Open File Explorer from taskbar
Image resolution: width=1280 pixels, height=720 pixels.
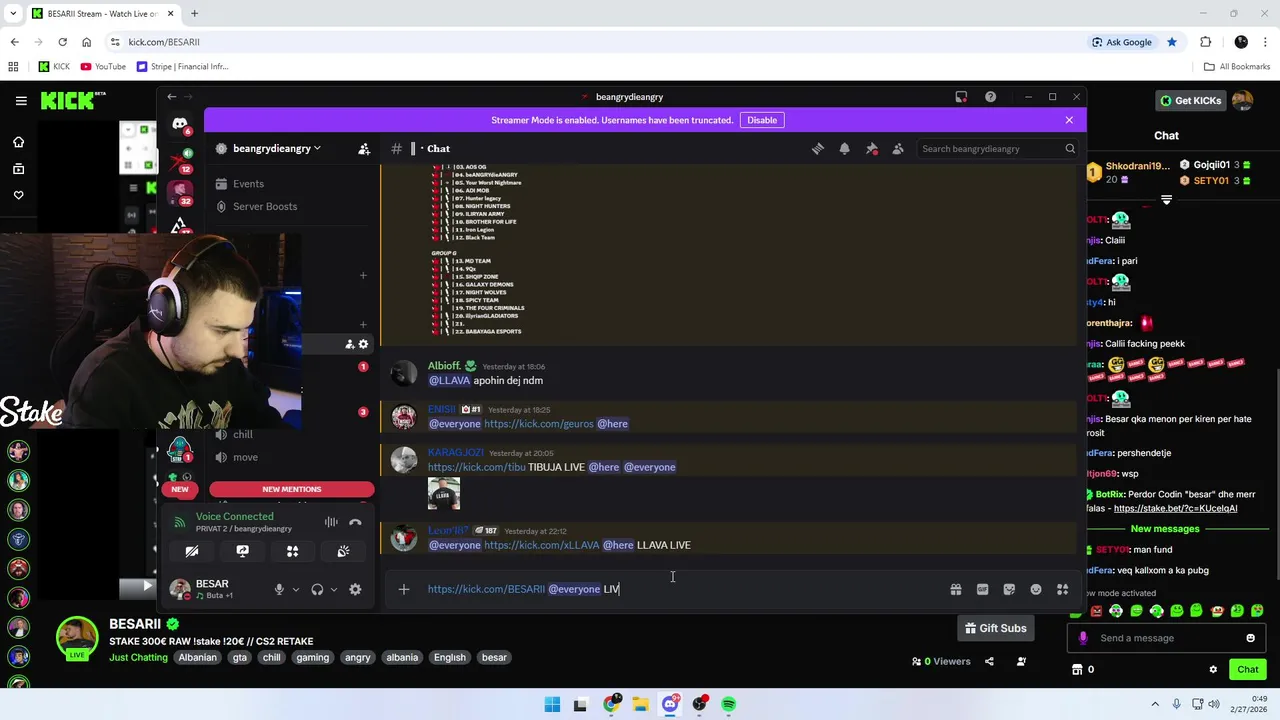(640, 705)
